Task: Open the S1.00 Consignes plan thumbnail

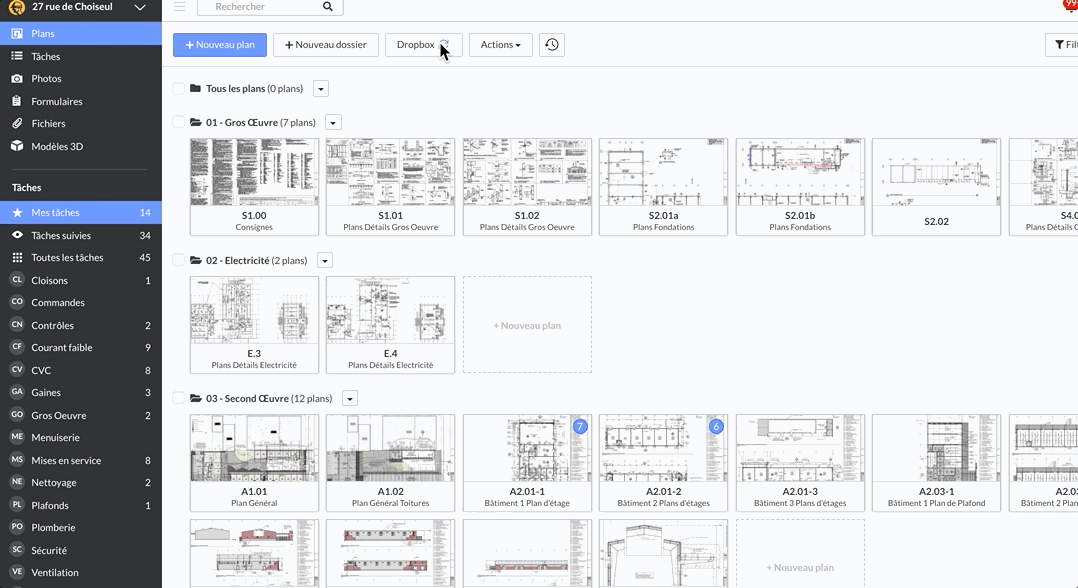Action: point(254,173)
